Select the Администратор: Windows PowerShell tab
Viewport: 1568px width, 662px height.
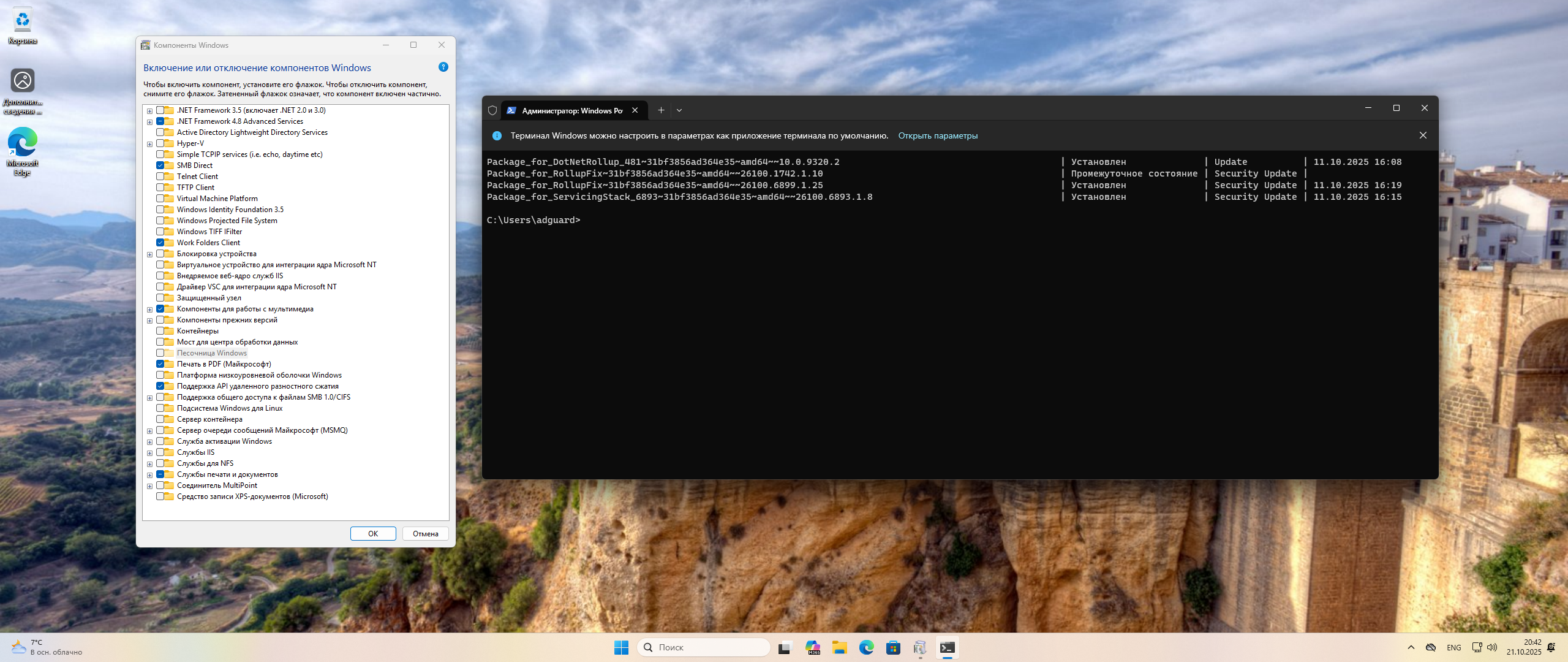click(571, 110)
